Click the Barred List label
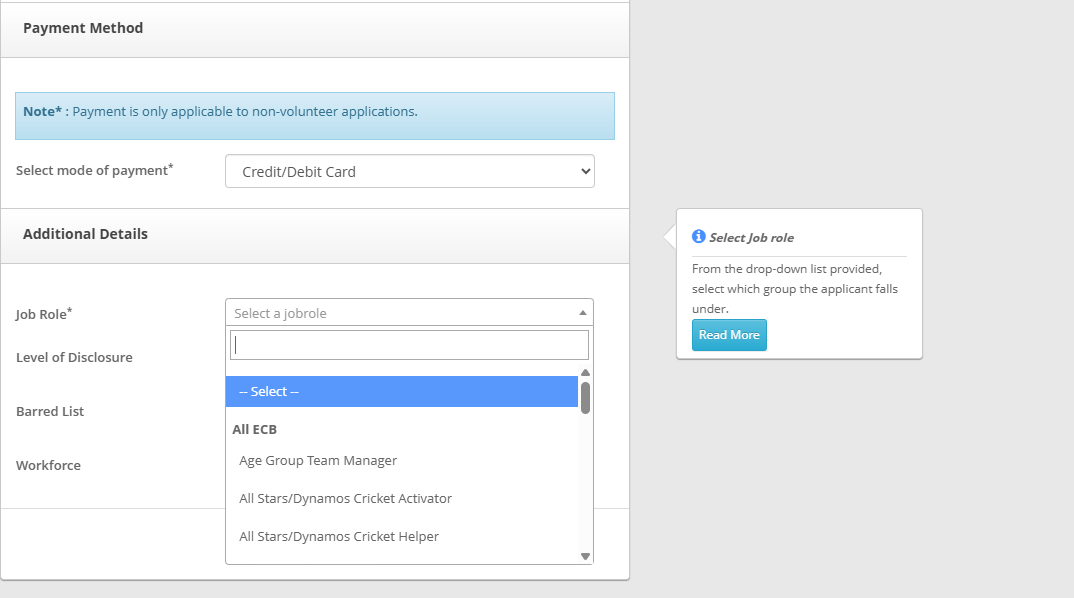This screenshot has height=598, width=1074. 50,411
